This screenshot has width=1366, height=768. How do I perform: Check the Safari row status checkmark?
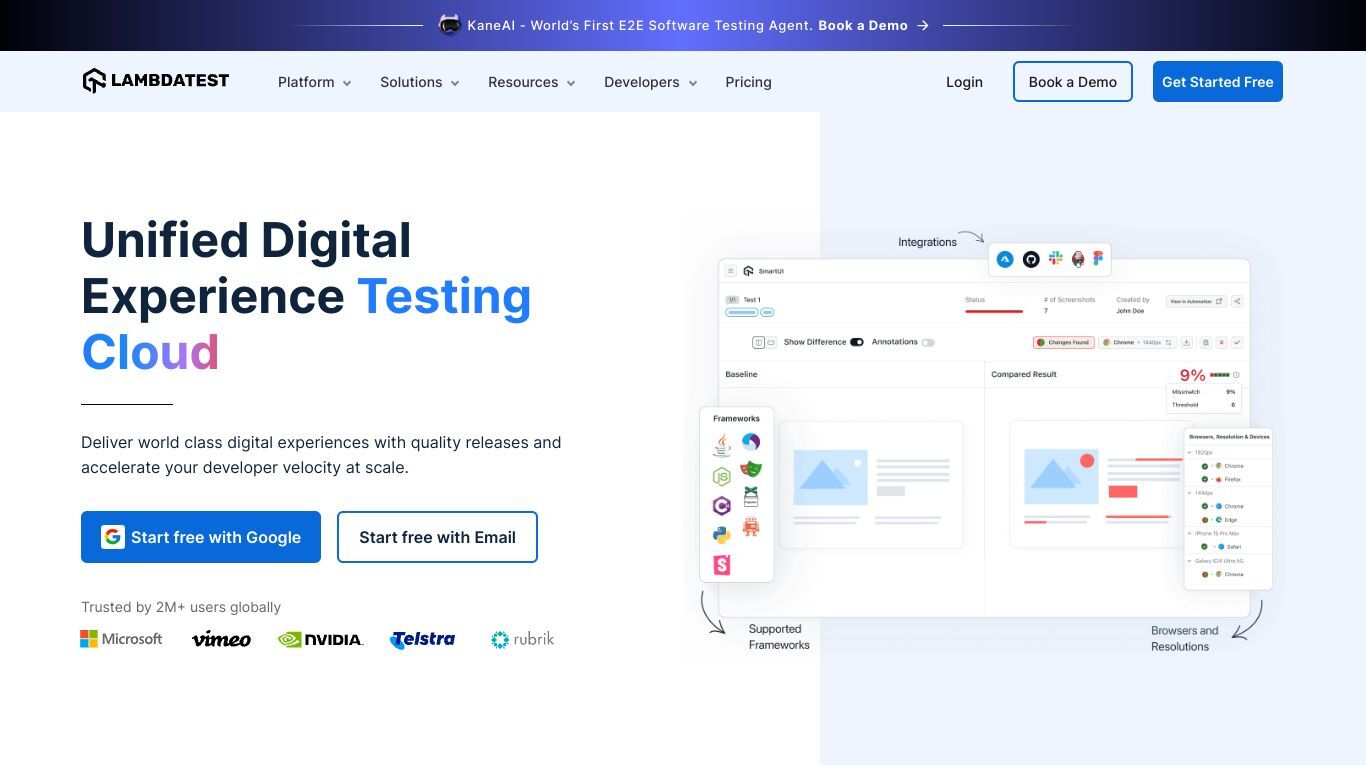tap(1204, 547)
